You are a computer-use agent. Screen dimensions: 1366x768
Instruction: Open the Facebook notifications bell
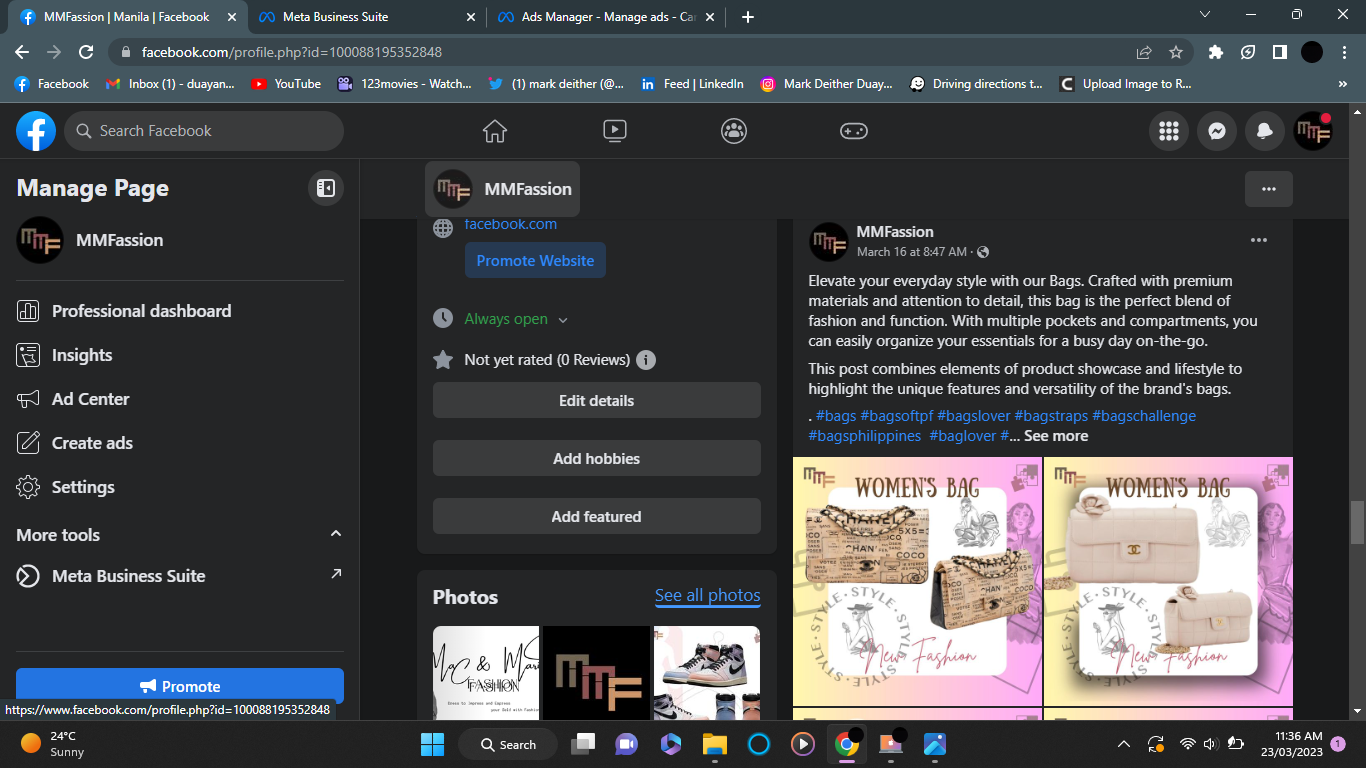(x=1265, y=131)
